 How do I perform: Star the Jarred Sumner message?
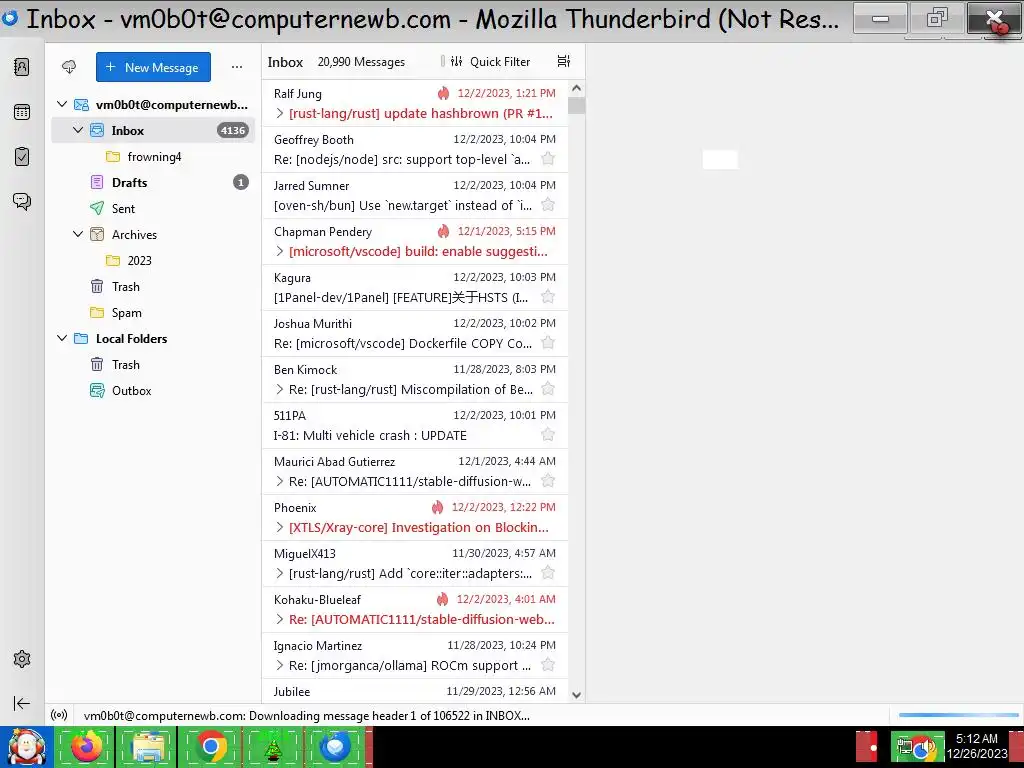[549, 205]
